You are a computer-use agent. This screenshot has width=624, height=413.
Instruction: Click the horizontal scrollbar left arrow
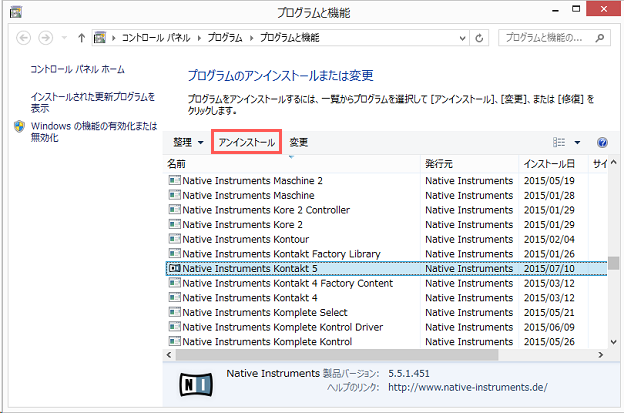point(169,355)
